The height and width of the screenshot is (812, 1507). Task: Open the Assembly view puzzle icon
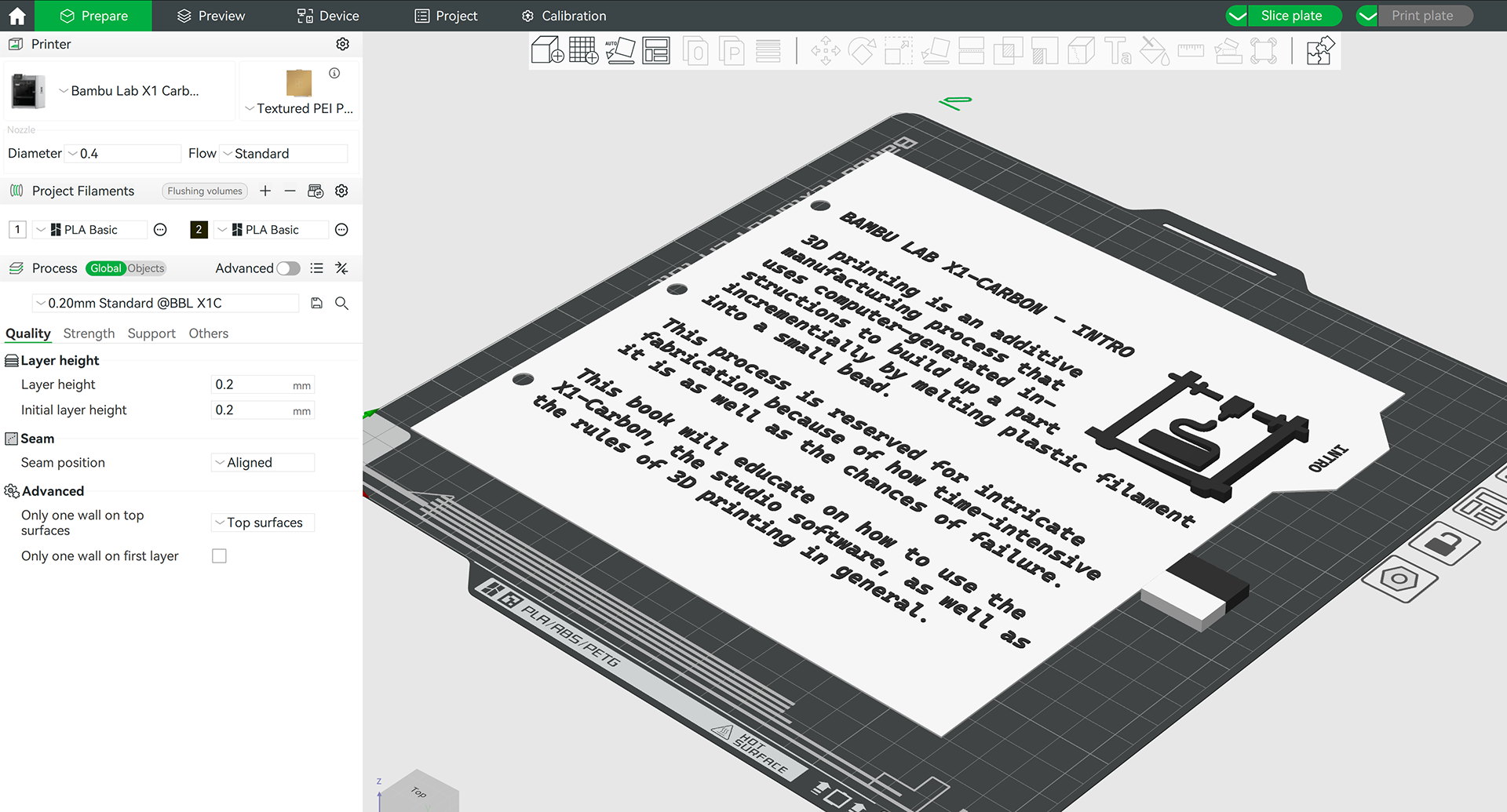(1320, 52)
